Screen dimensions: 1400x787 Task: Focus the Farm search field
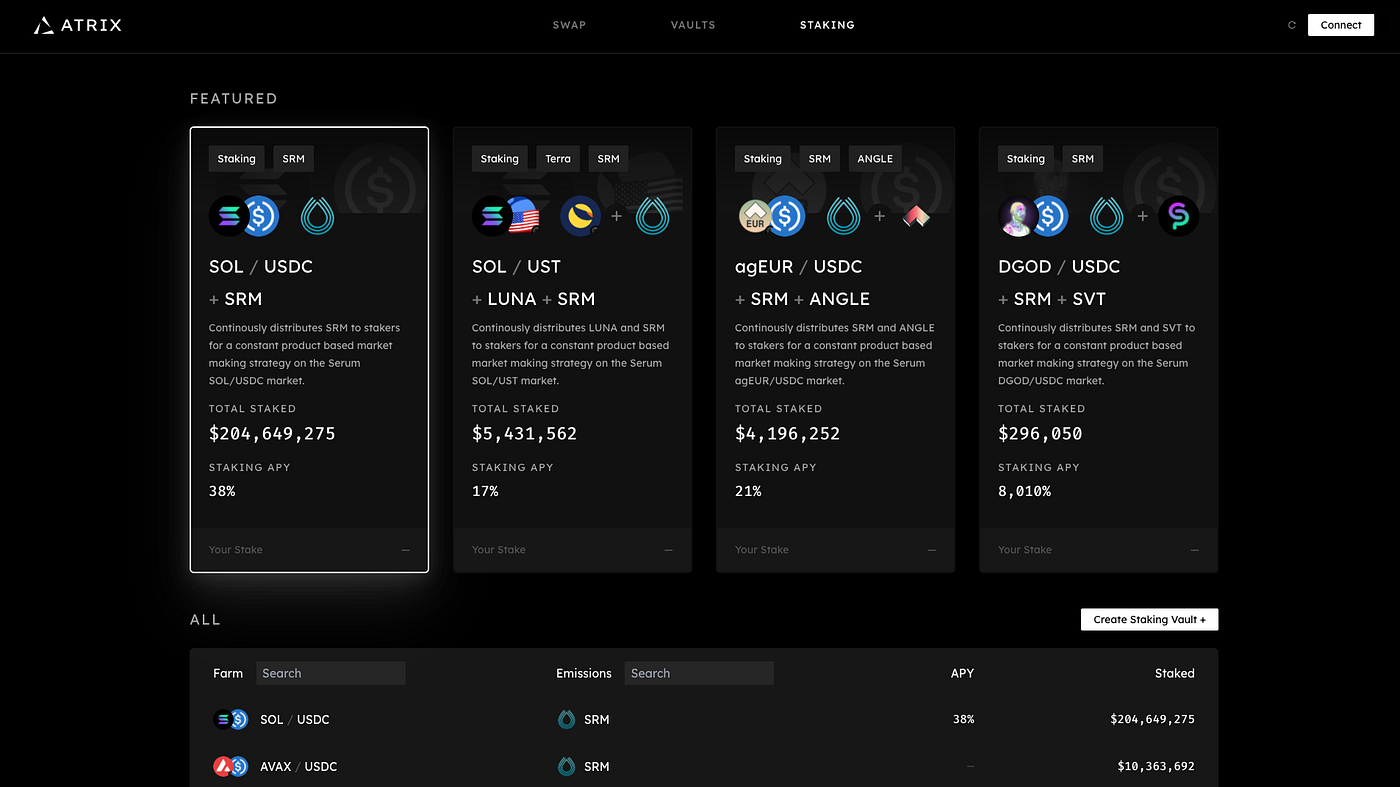[x=331, y=673]
